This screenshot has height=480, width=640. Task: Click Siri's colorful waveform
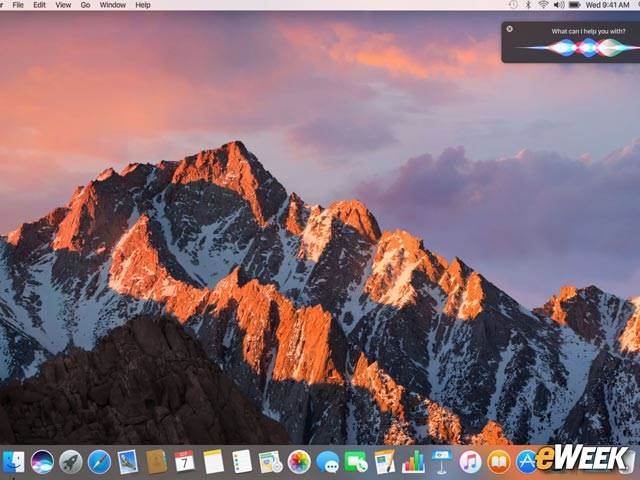pos(578,48)
